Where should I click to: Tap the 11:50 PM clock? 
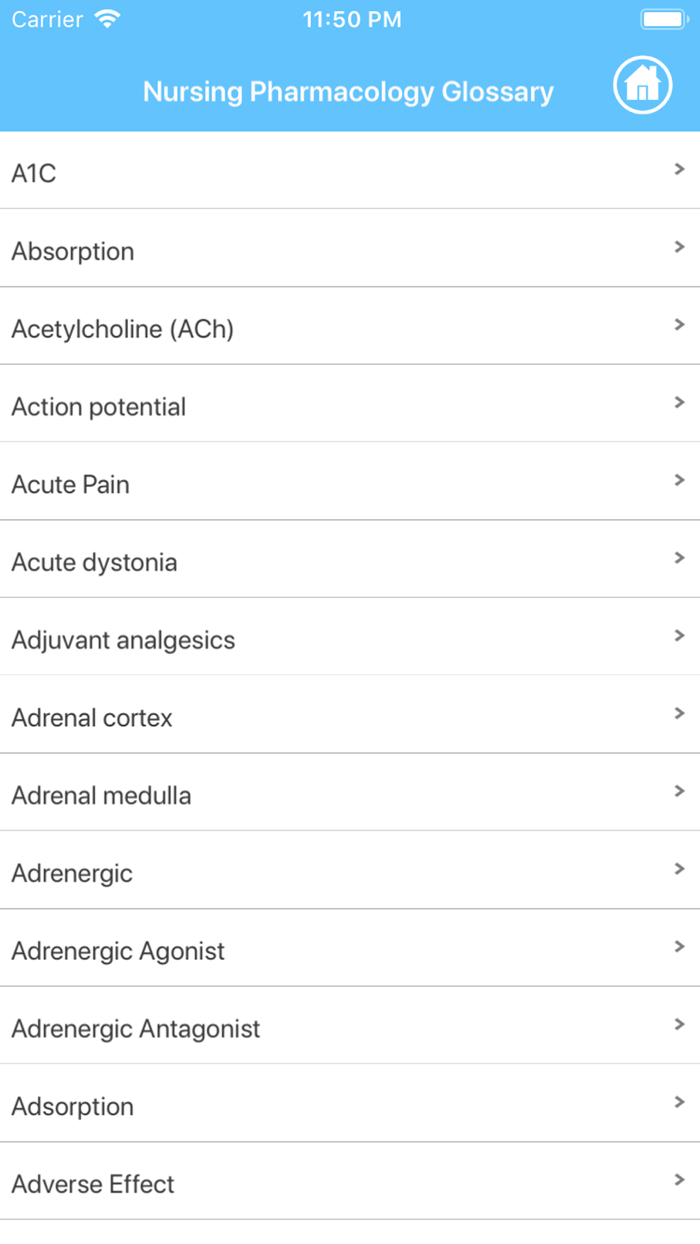pos(352,19)
